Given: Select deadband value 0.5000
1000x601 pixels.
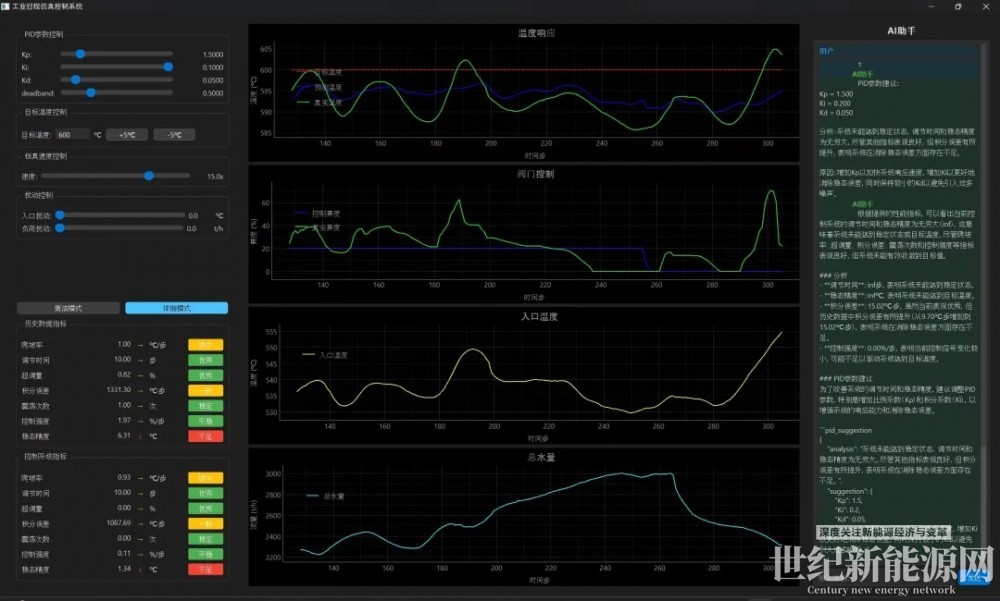Looking at the screenshot, I should click(x=212, y=93).
